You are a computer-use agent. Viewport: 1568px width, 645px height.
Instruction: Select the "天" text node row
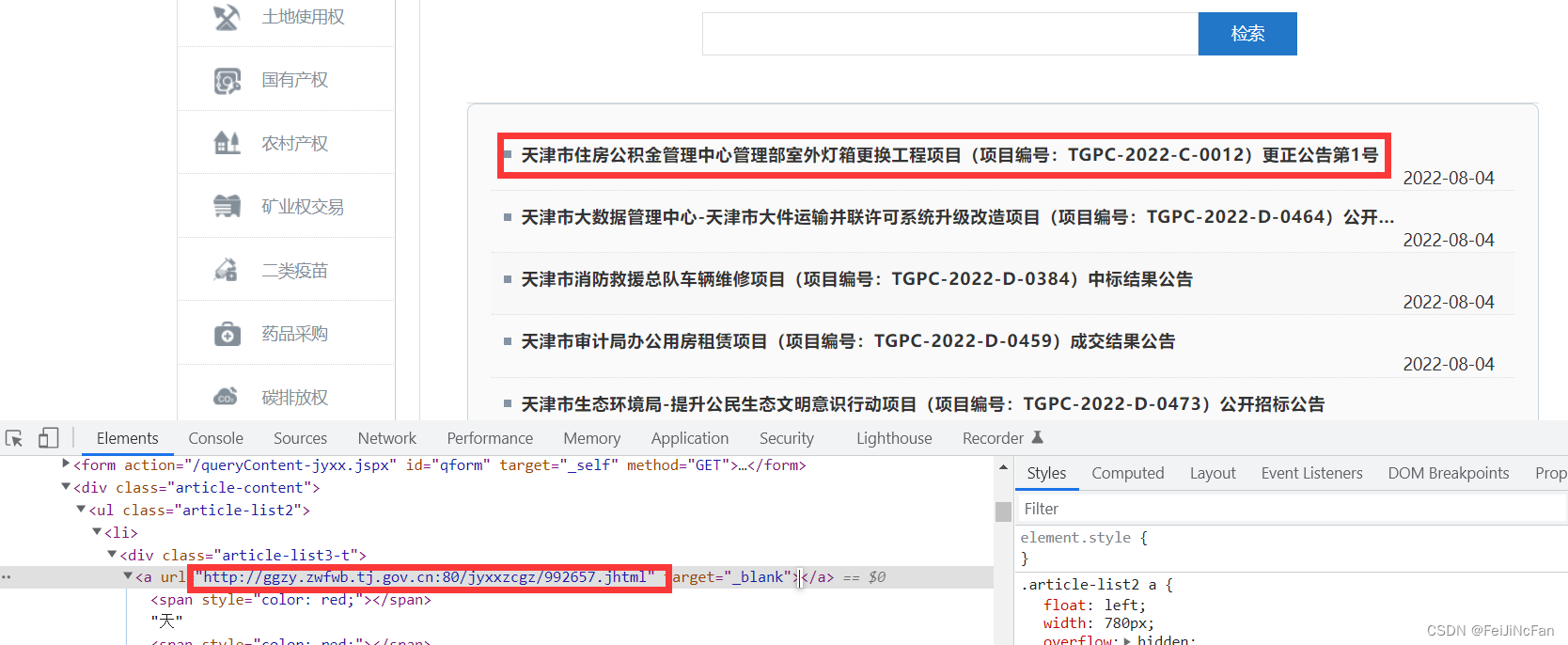click(166, 621)
